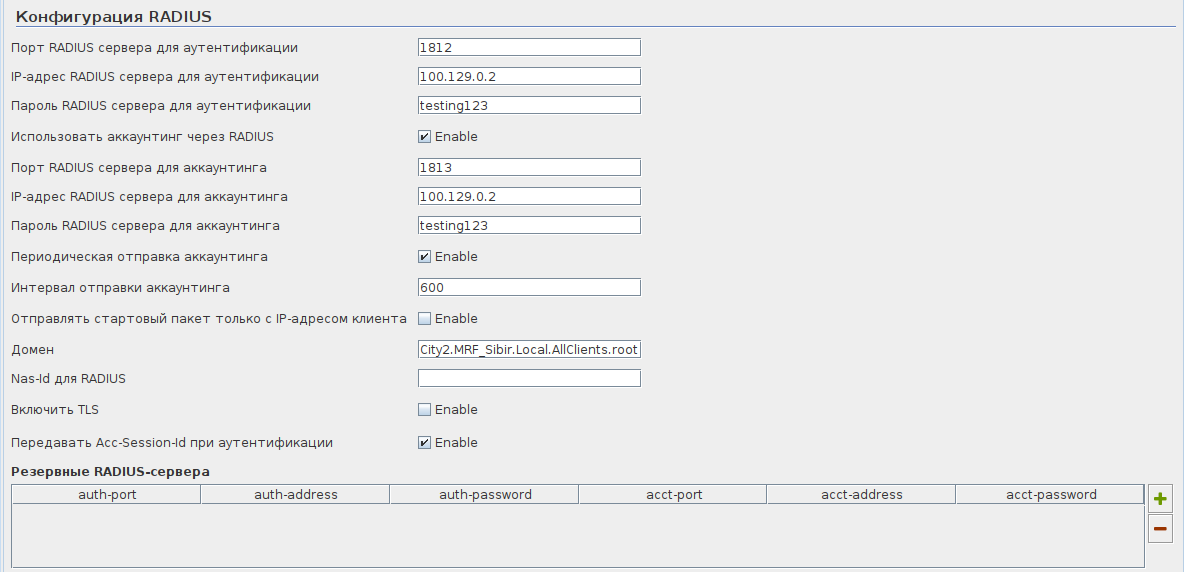Click the Domain input field
1184x572 pixels.
[529, 349]
